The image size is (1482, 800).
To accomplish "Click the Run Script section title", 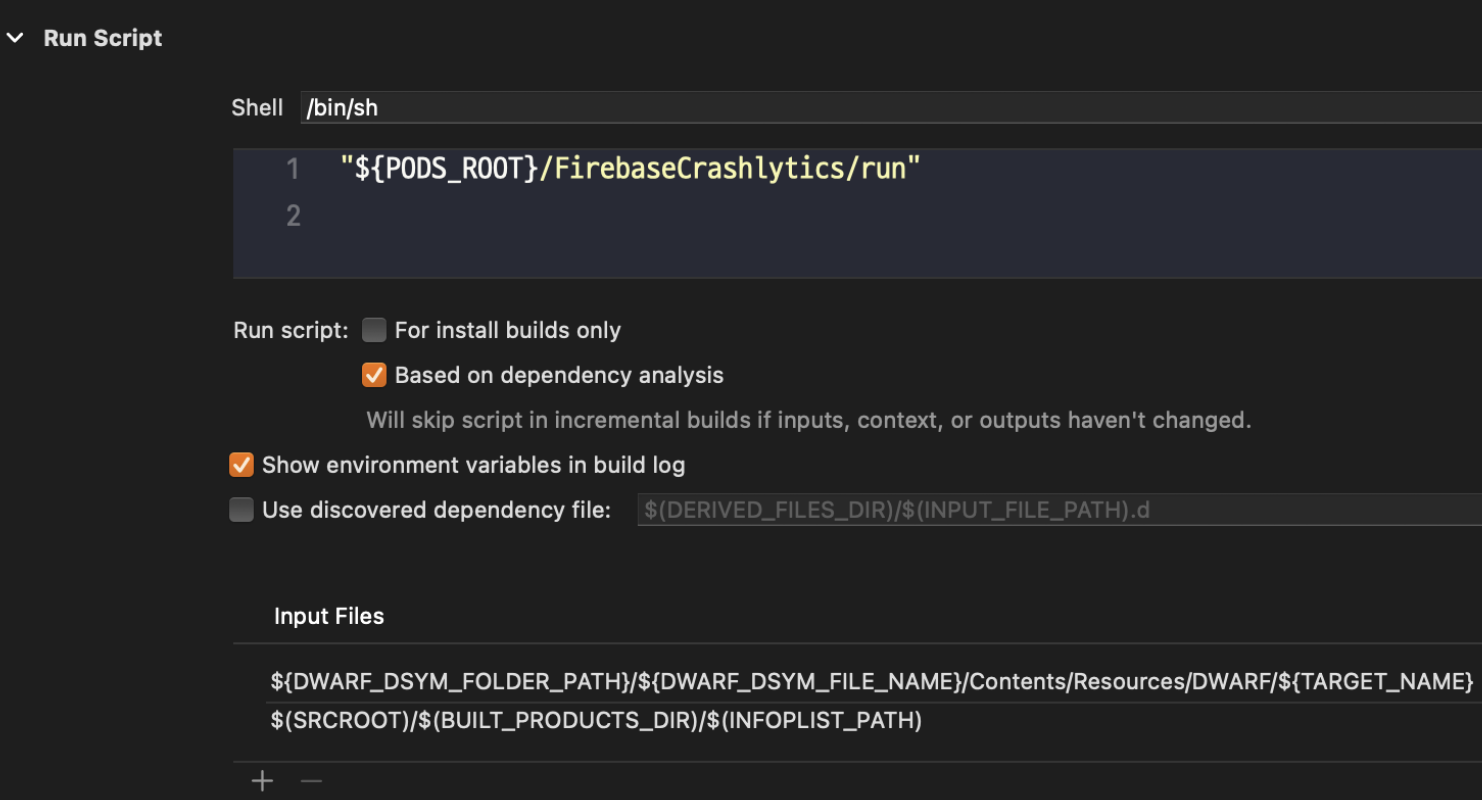I will tap(103, 38).
